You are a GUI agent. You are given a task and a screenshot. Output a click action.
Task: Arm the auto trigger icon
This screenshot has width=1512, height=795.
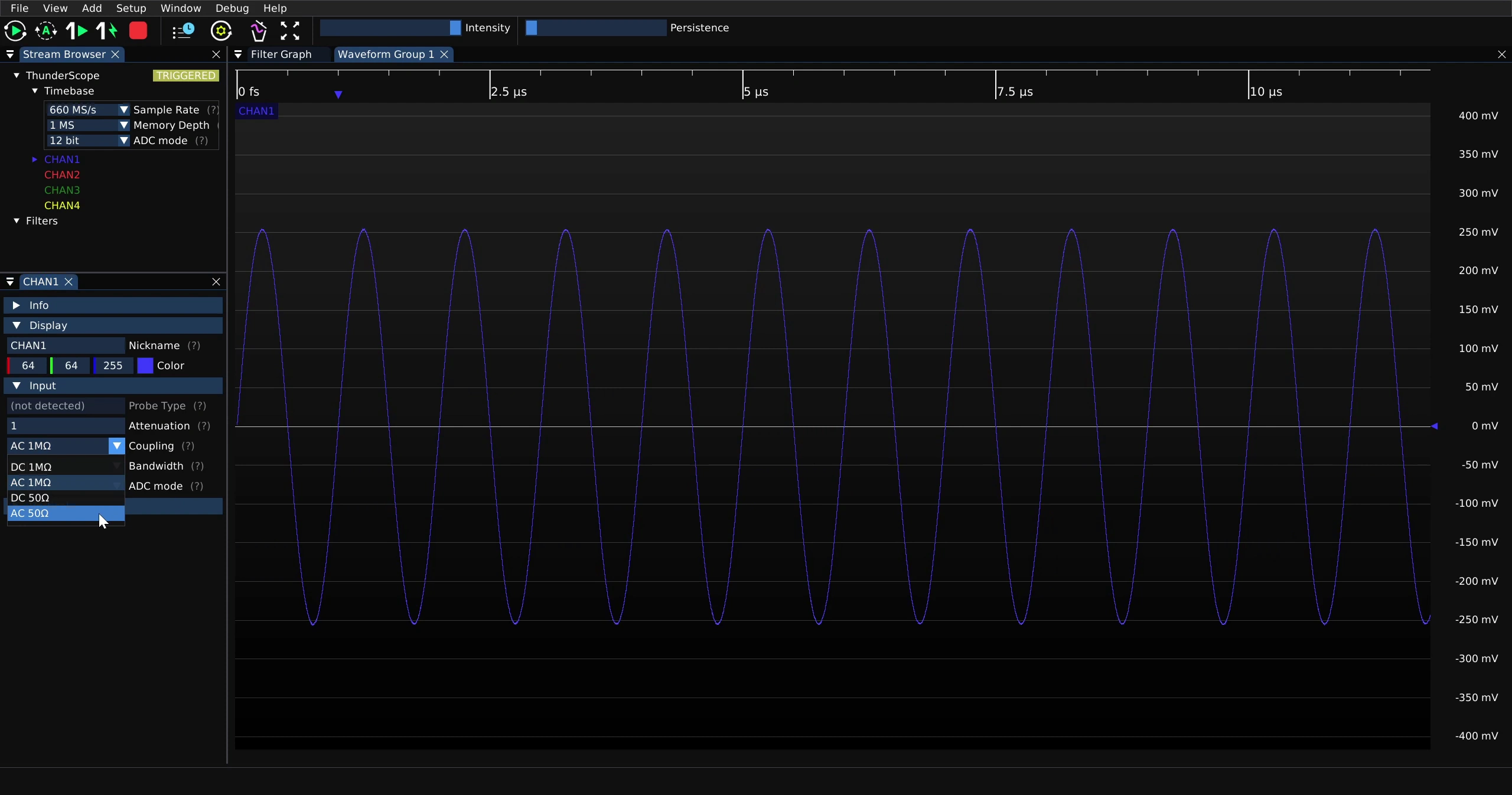point(46,31)
